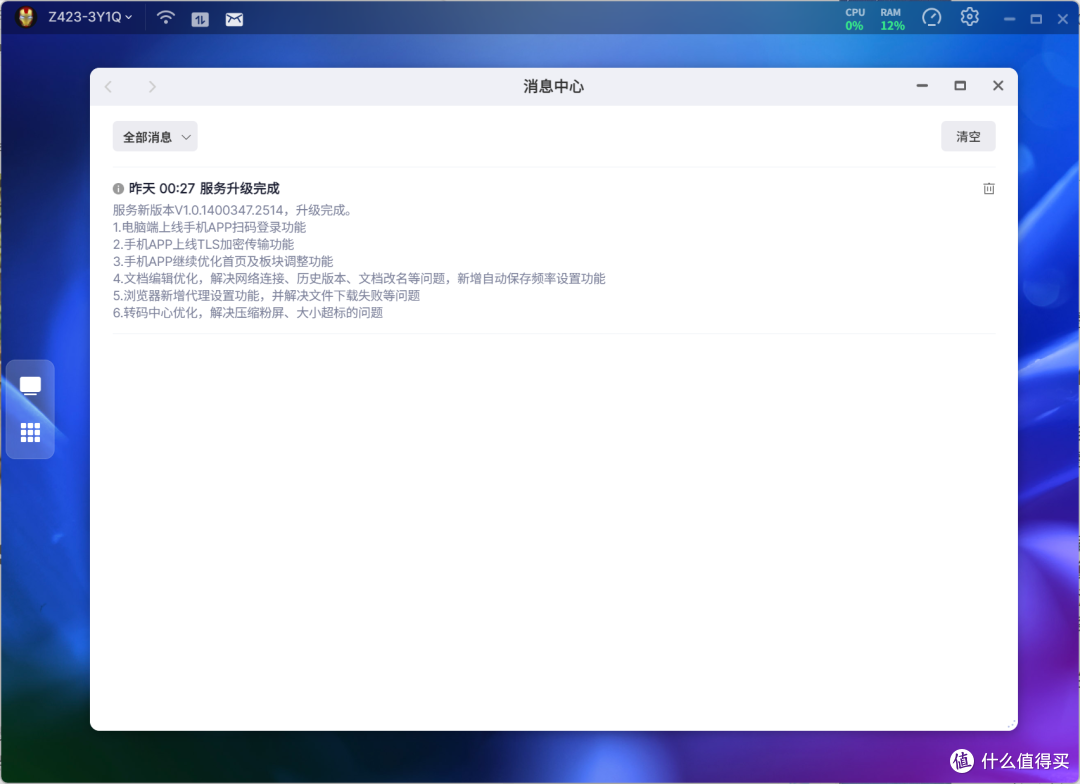Open the 全部消息 message filter dropdown
1080x784 pixels.
tap(155, 136)
